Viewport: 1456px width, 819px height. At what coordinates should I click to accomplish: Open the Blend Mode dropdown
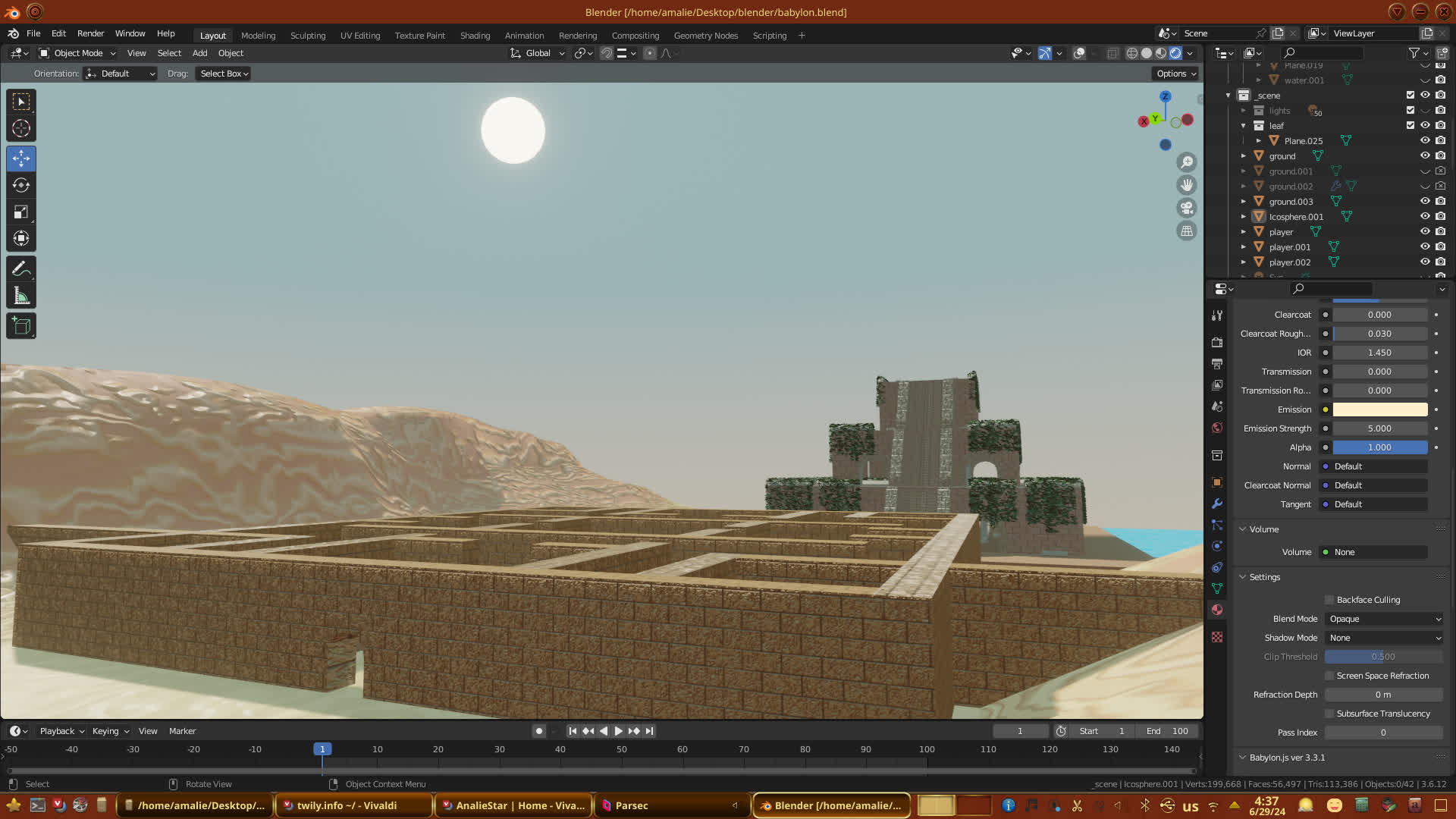coord(1384,619)
